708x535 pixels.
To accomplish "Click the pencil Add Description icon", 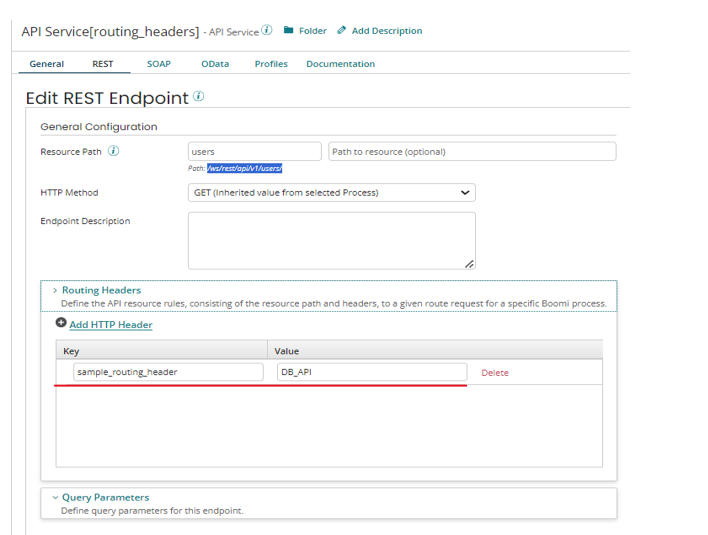I will click(x=342, y=31).
